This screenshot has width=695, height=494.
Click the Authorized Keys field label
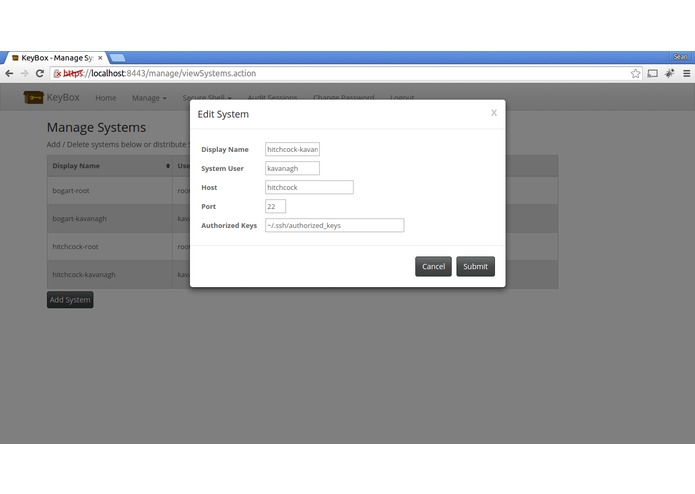coord(229,226)
